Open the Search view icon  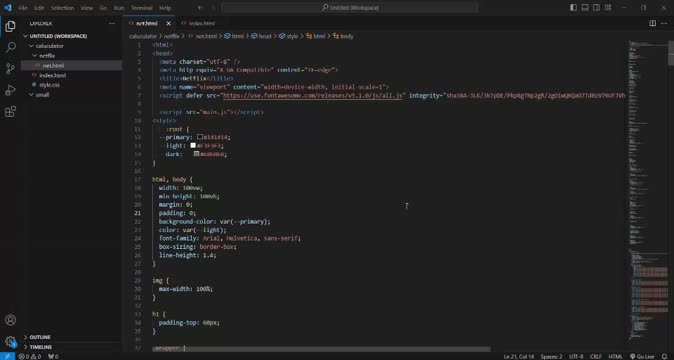tap(10, 47)
